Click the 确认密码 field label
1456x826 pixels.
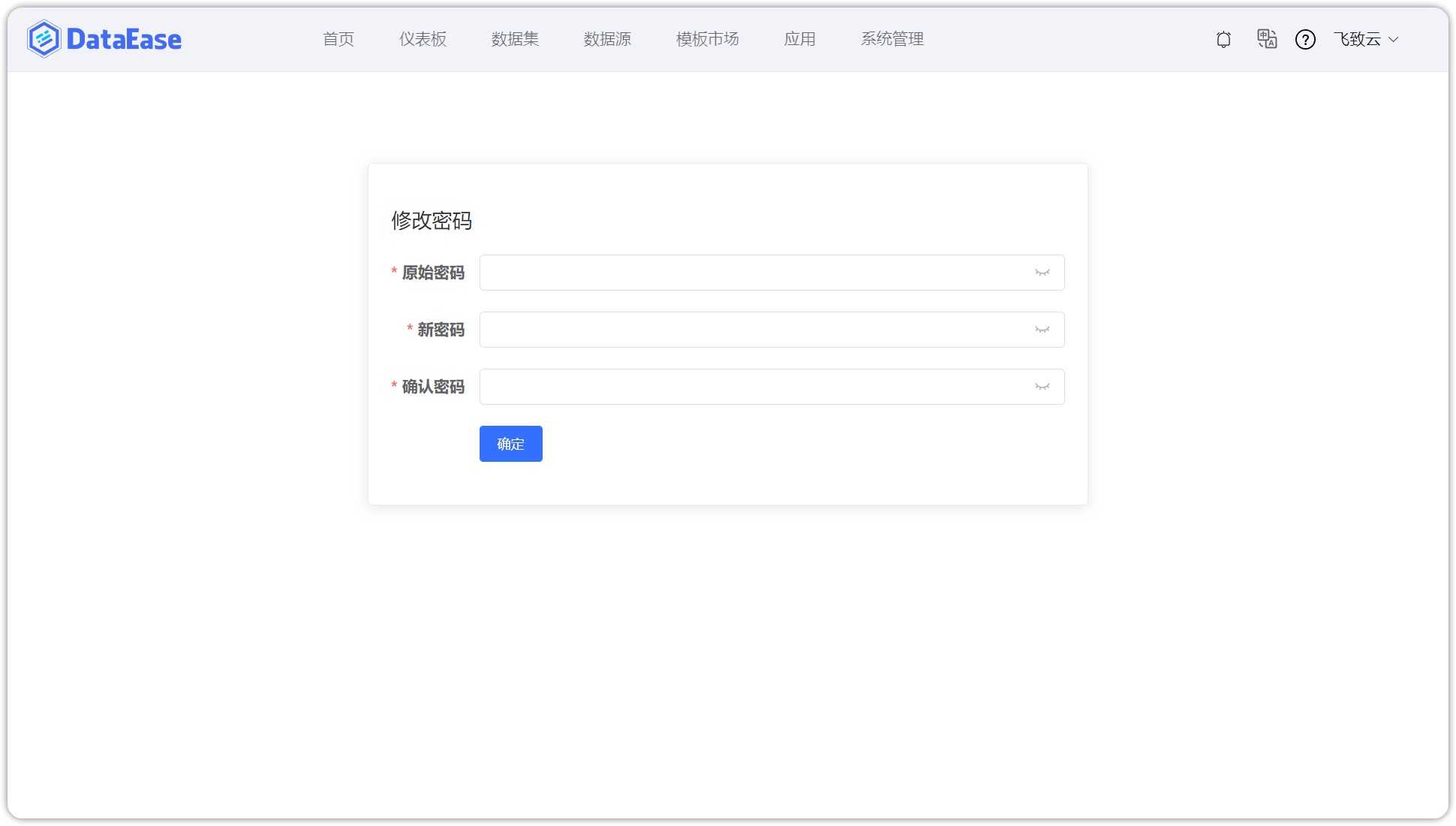433,387
